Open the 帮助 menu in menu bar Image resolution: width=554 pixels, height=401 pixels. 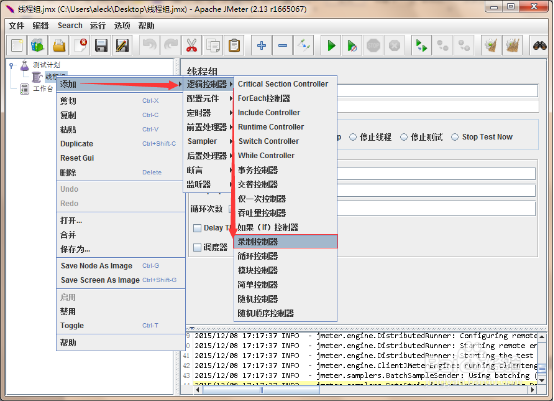(146, 26)
